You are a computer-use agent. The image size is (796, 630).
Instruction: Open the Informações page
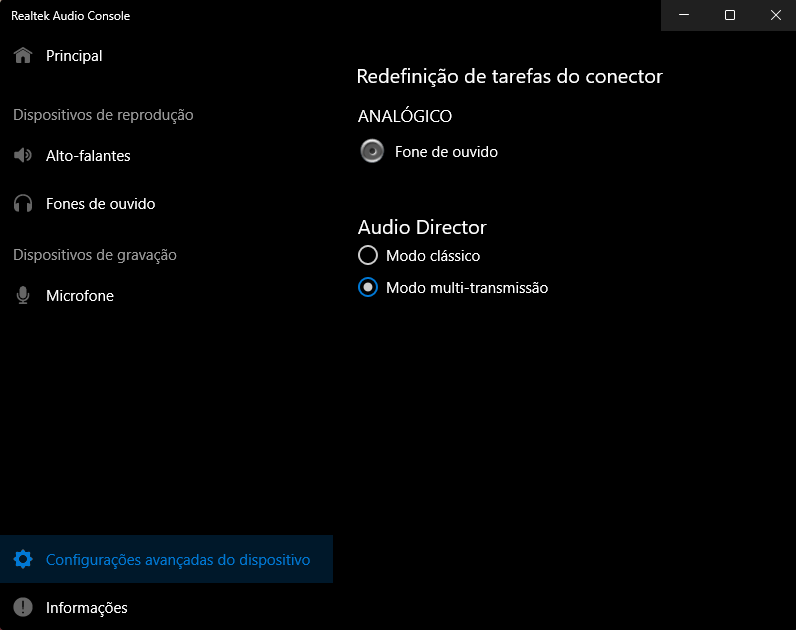click(166, 607)
